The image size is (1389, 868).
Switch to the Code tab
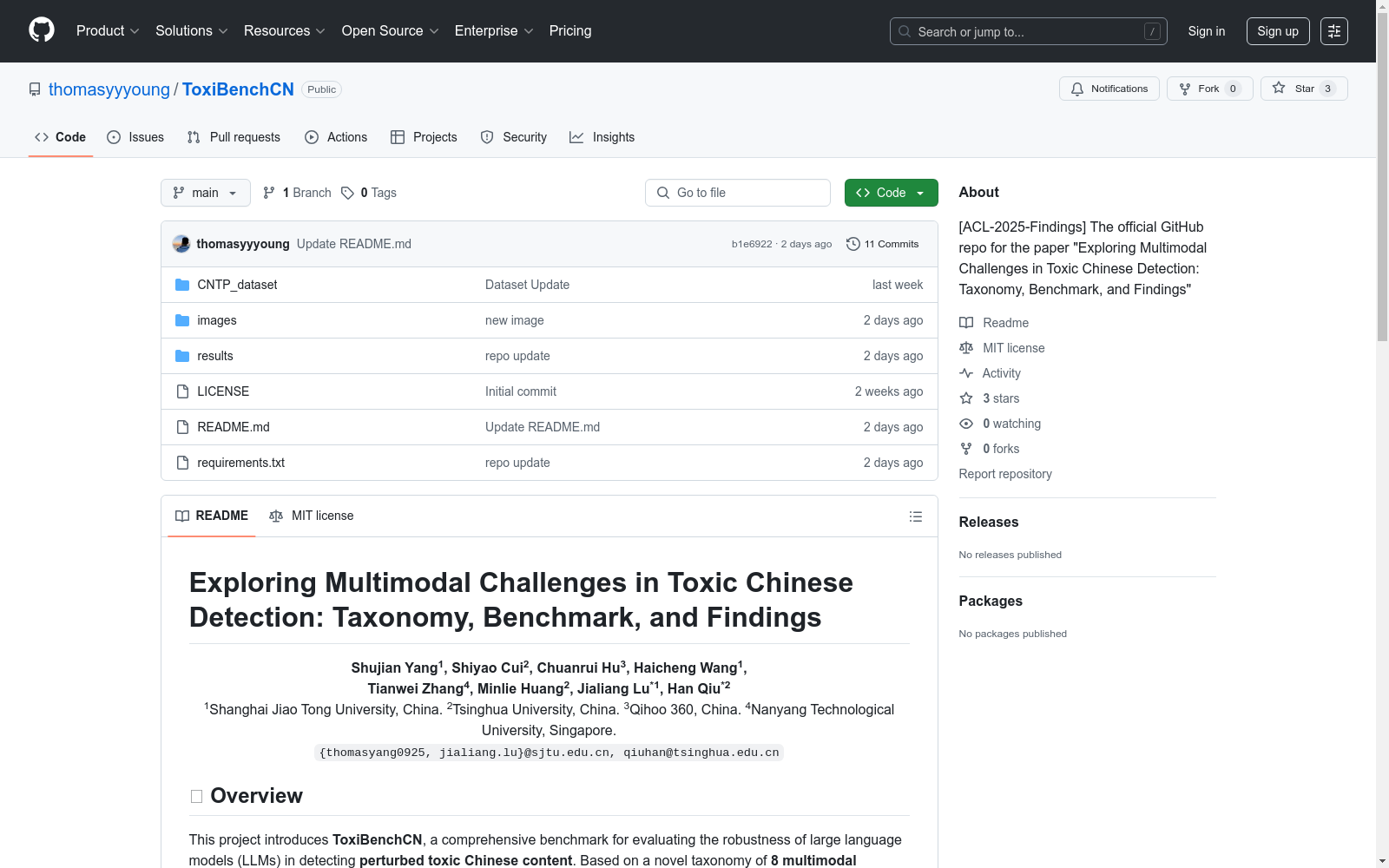point(61,137)
